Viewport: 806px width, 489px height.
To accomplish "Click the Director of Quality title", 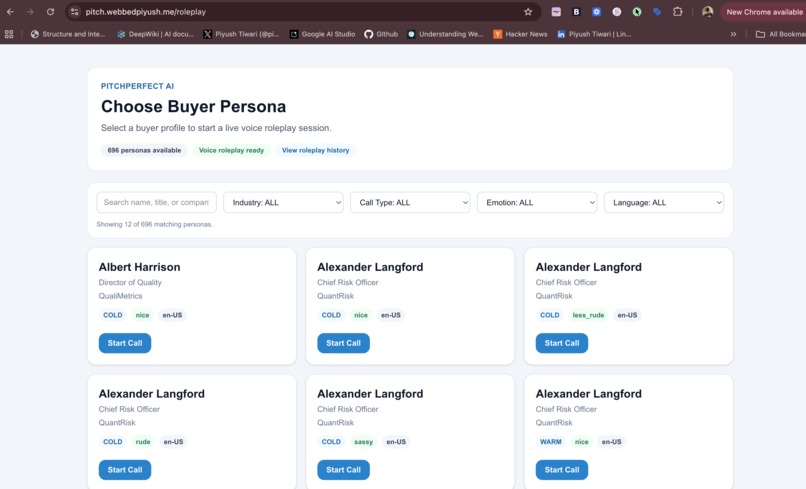I will (130, 282).
